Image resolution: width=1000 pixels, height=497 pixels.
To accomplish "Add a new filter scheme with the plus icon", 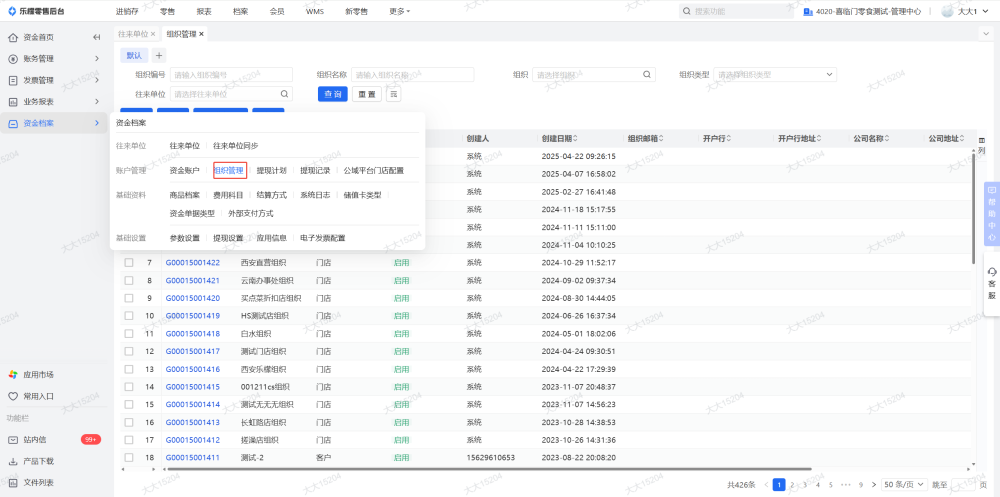I will (x=158, y=55).
